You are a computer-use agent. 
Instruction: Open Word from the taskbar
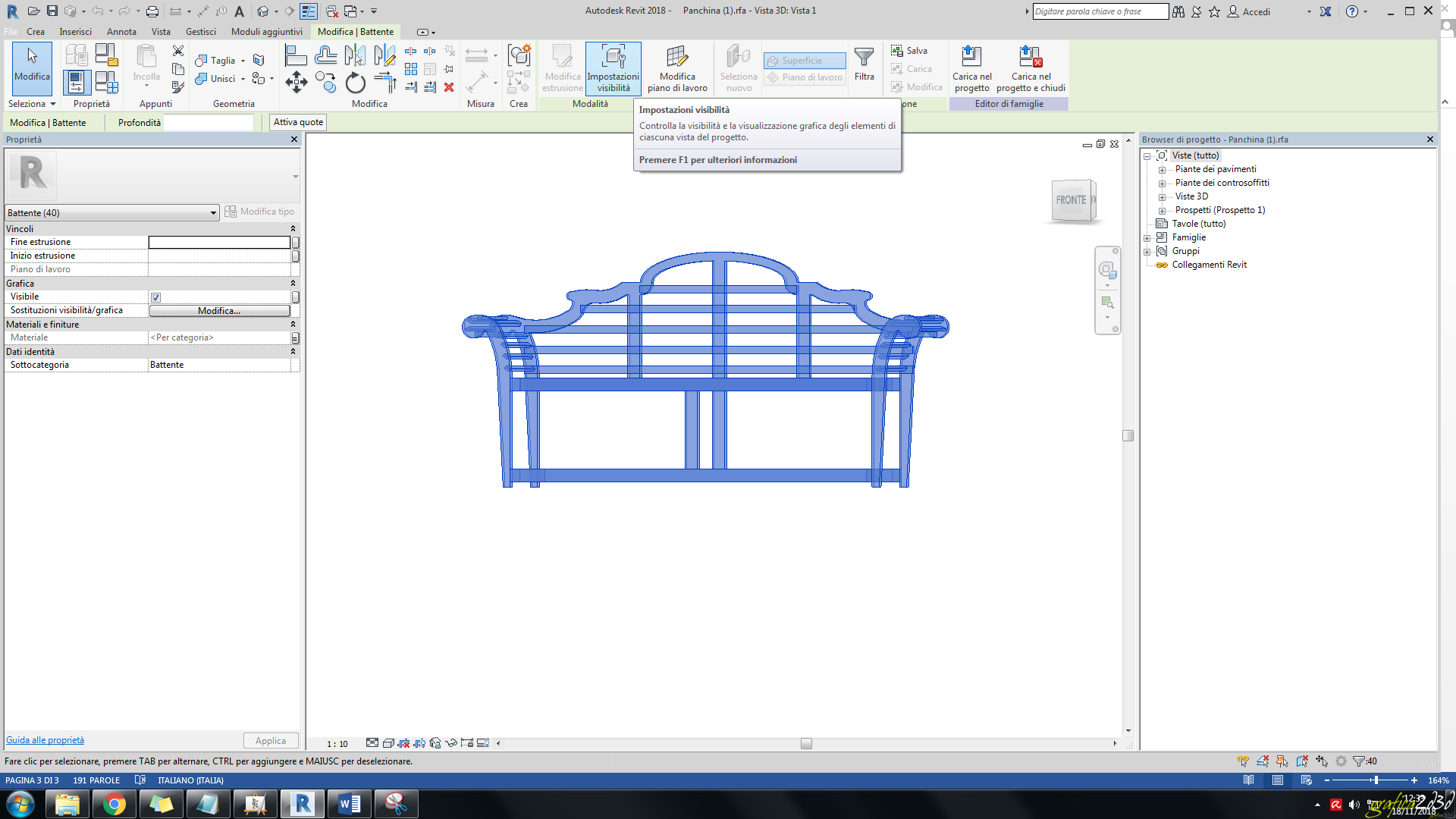350,803
